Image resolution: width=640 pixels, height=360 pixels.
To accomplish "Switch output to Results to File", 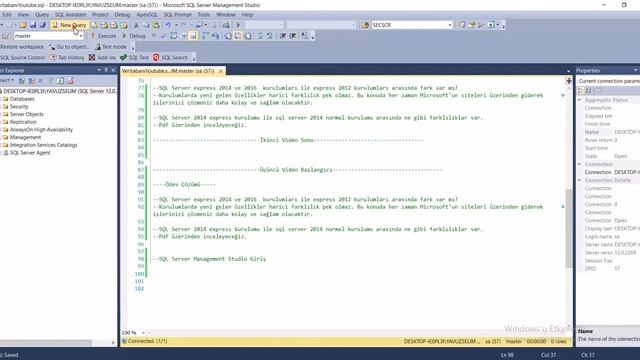I will click(248, 36).
